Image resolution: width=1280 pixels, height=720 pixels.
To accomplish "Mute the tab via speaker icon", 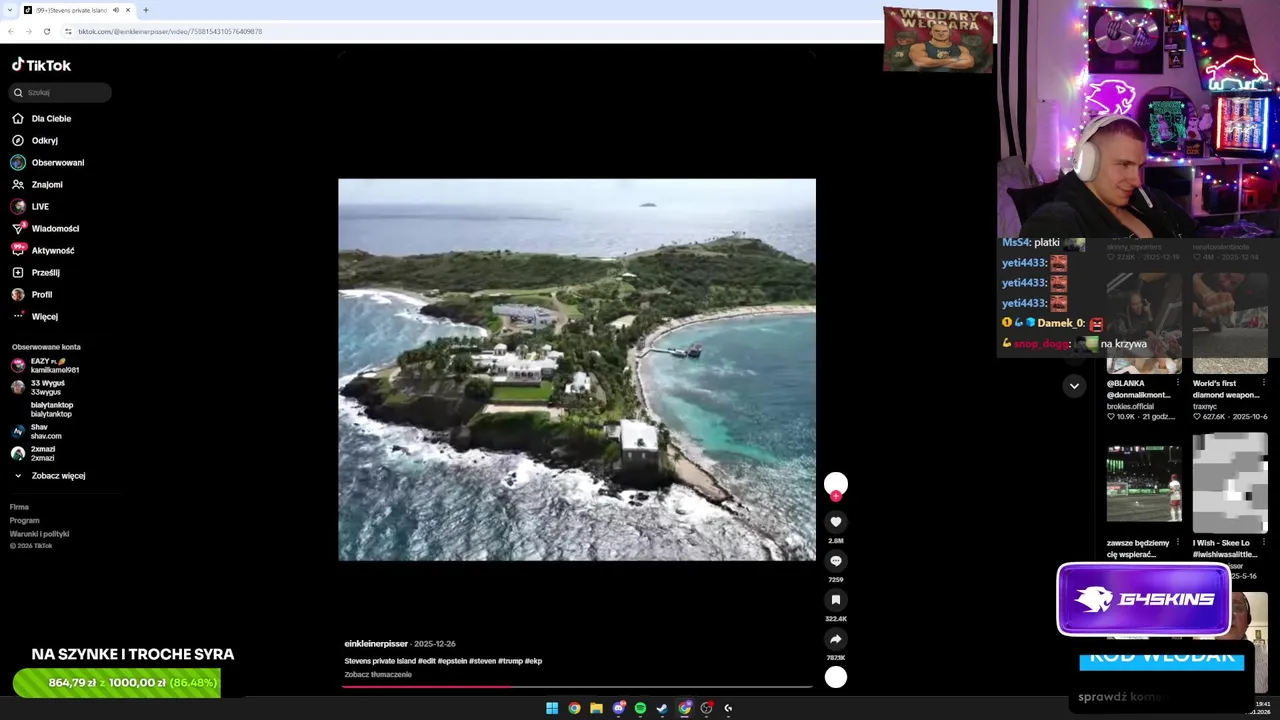I will (116, 10).
